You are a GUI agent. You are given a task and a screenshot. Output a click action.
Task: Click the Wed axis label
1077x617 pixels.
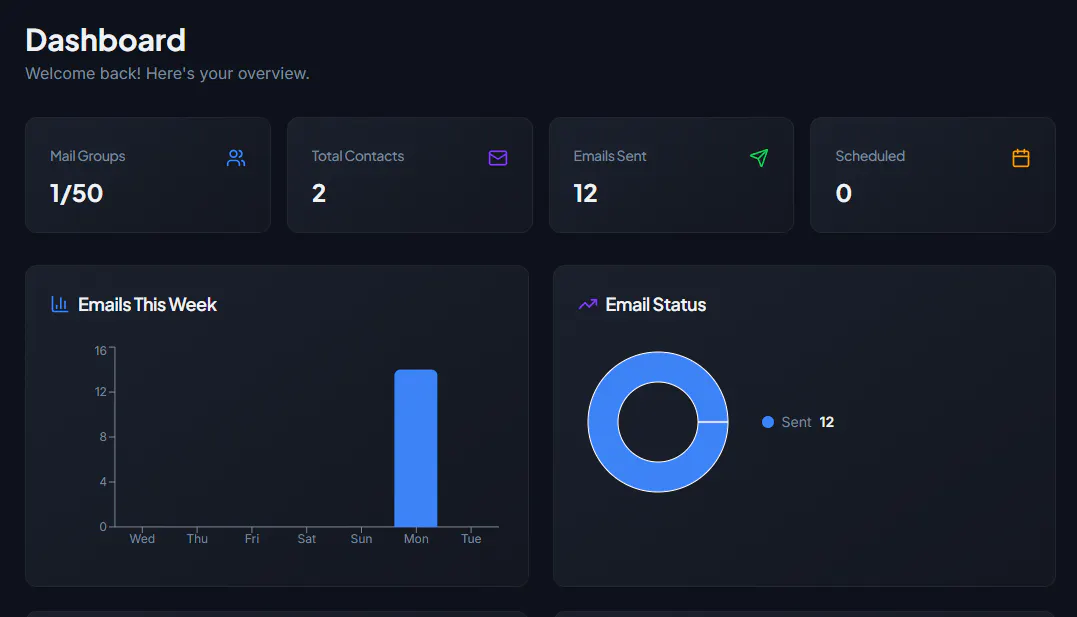(142, 539)
